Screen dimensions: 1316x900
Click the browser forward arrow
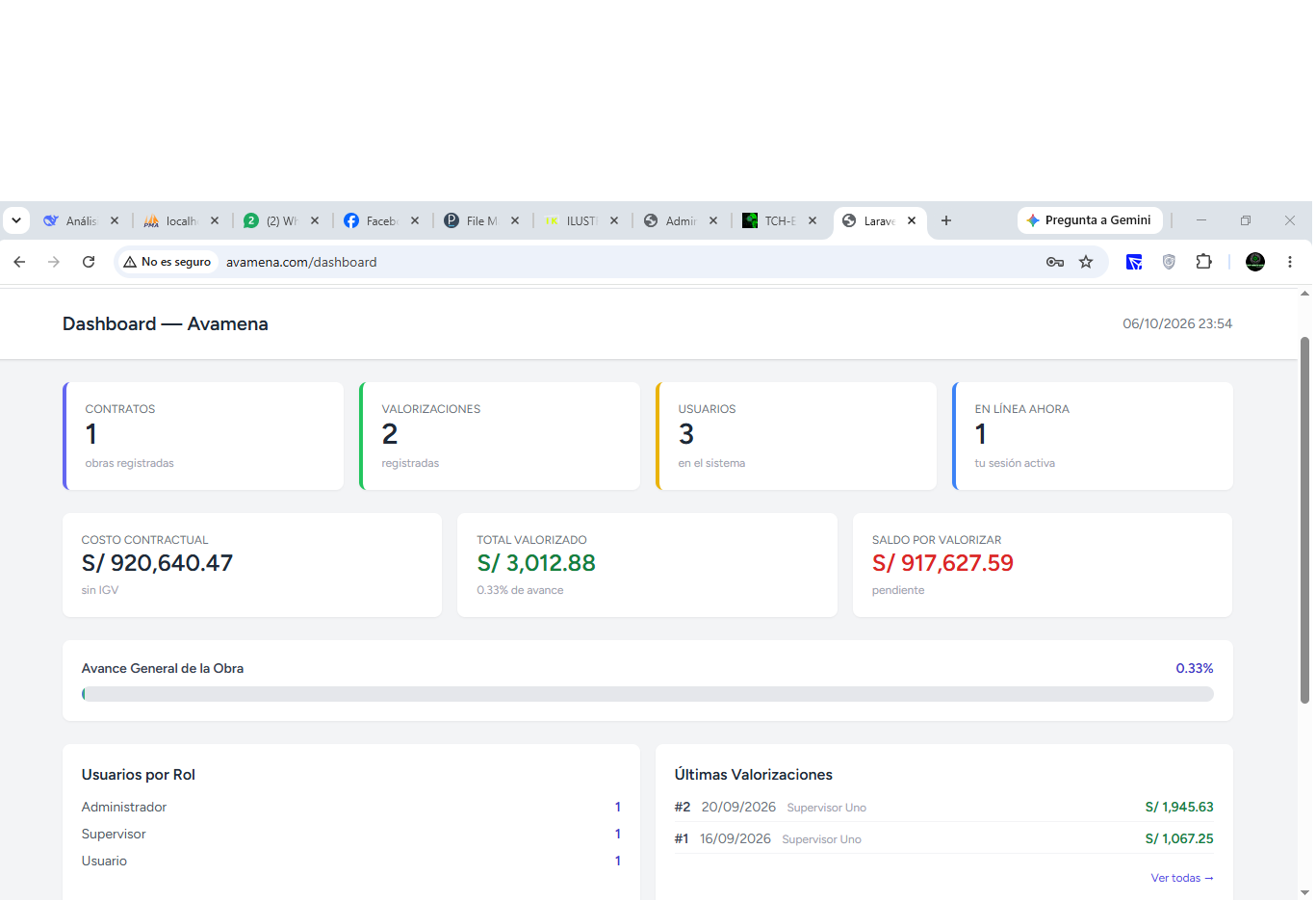[54, 262]
